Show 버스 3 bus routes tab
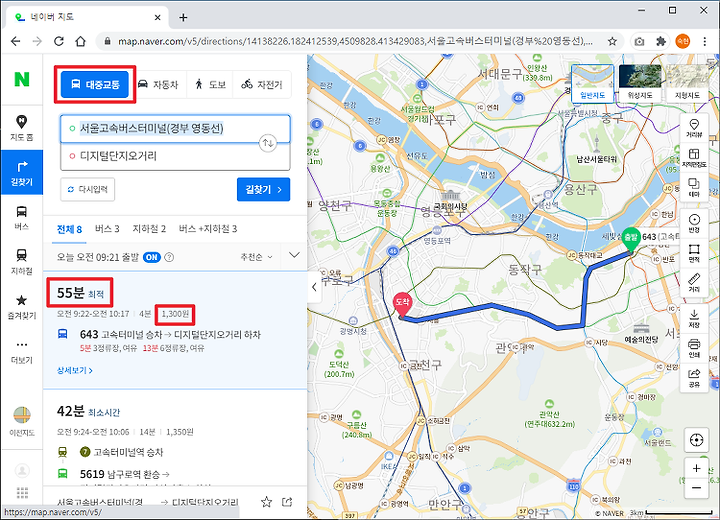 [107, 229]
